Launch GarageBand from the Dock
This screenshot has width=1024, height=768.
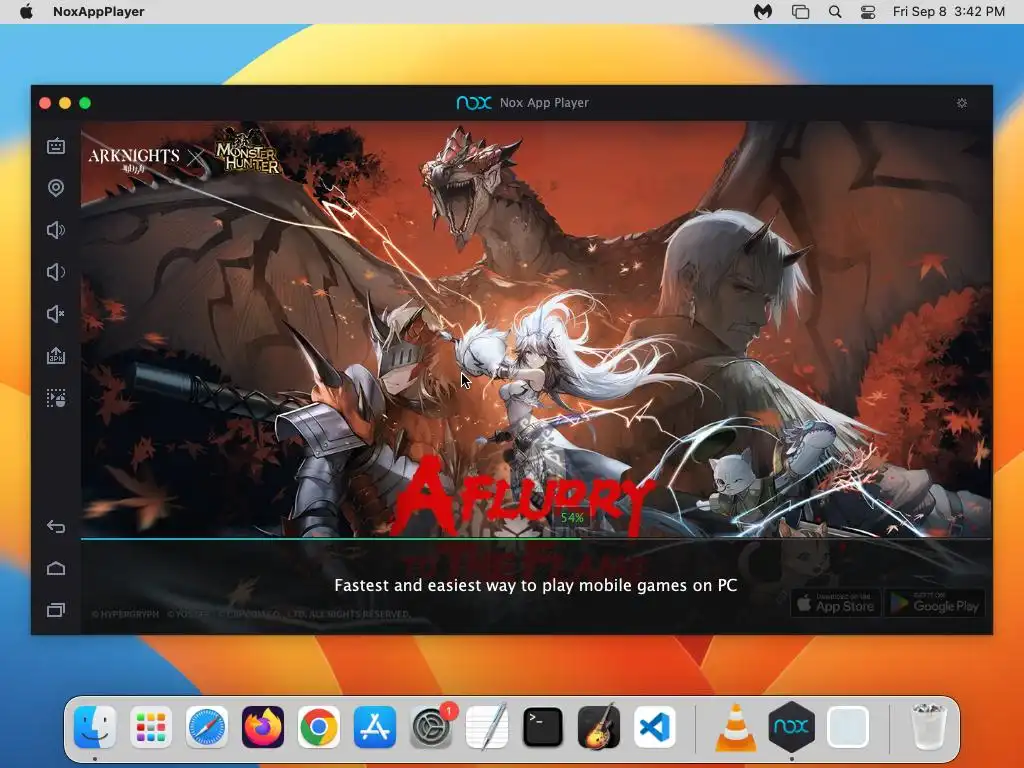click(x=599, y=727)
